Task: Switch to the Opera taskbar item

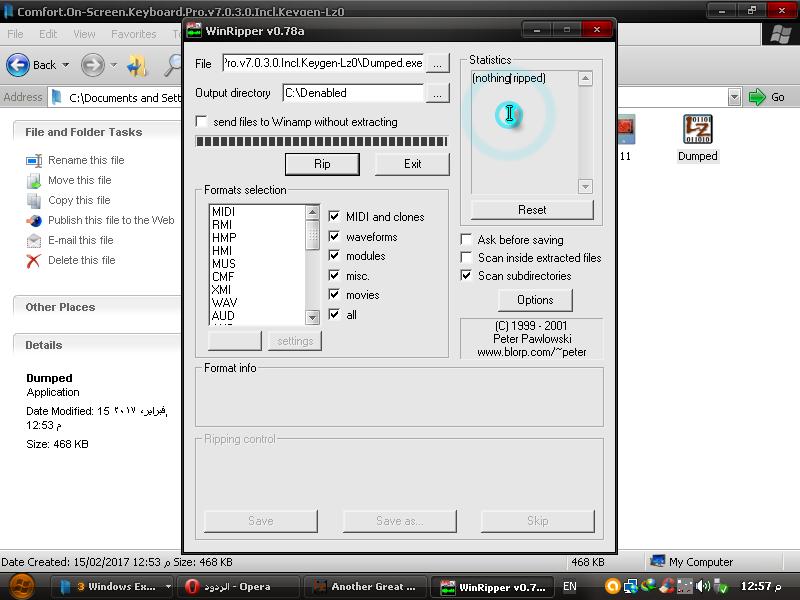Action: point(236,587)
